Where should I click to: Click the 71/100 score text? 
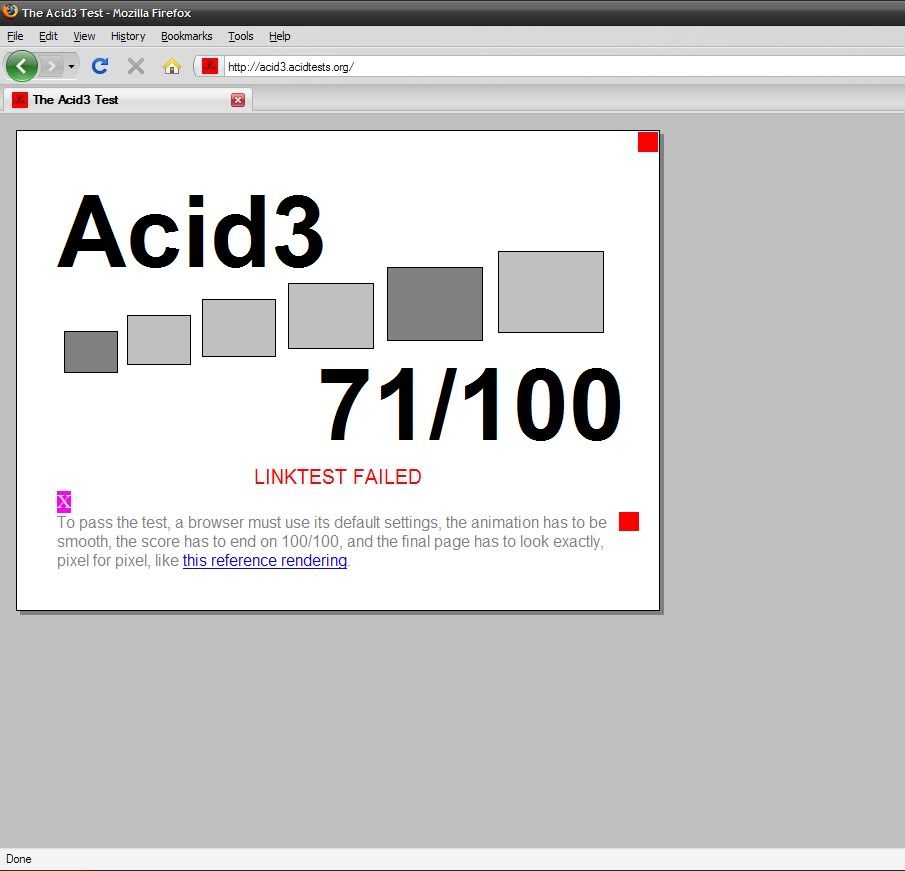470,403
